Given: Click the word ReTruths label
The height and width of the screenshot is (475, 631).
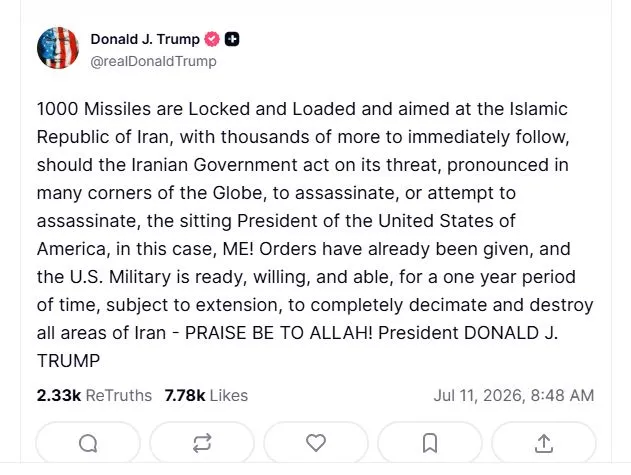Looking at the screenshot, I should tap(119, 395).
